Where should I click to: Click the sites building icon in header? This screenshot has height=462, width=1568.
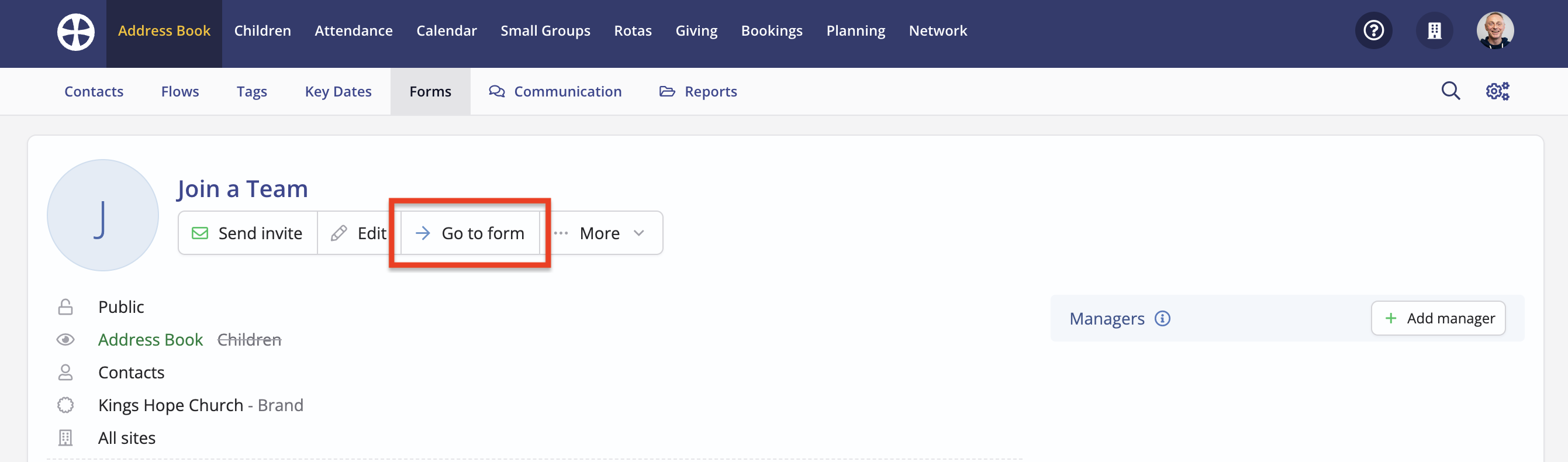(1434, 30)
